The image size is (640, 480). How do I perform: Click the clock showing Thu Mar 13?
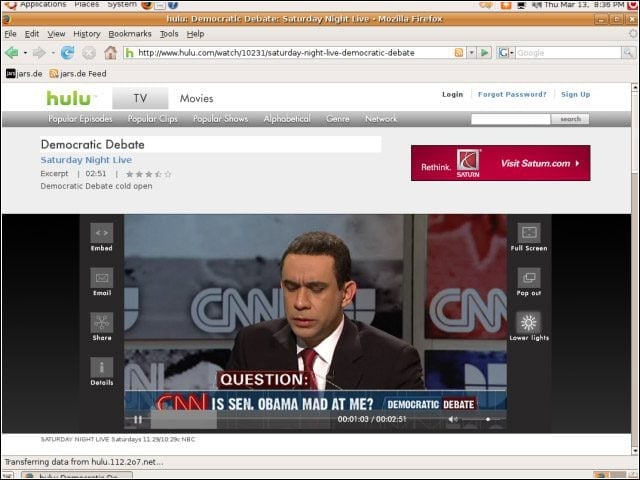coord(584,4)
